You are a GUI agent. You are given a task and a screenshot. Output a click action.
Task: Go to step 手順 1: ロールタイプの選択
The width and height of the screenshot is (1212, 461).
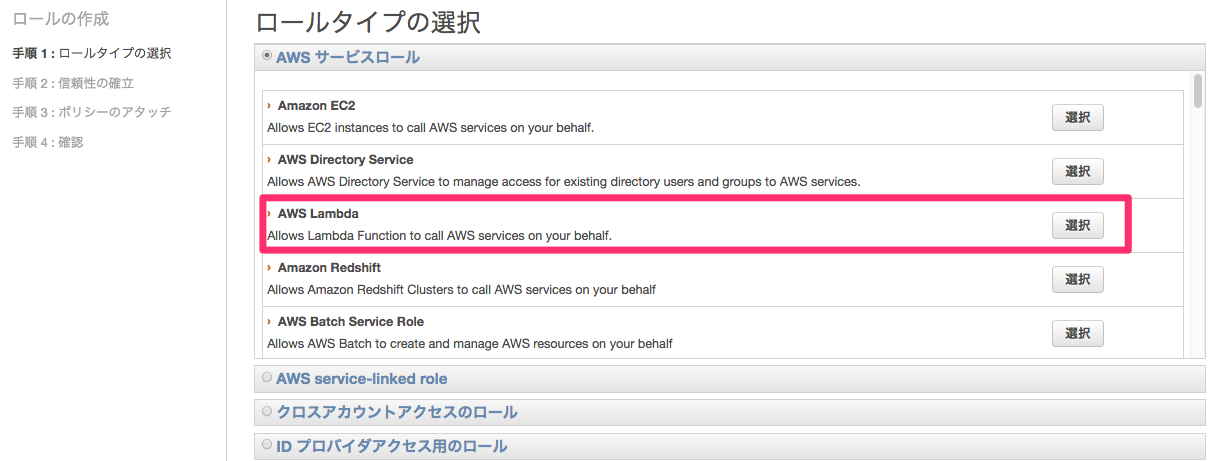click(91, 53)
